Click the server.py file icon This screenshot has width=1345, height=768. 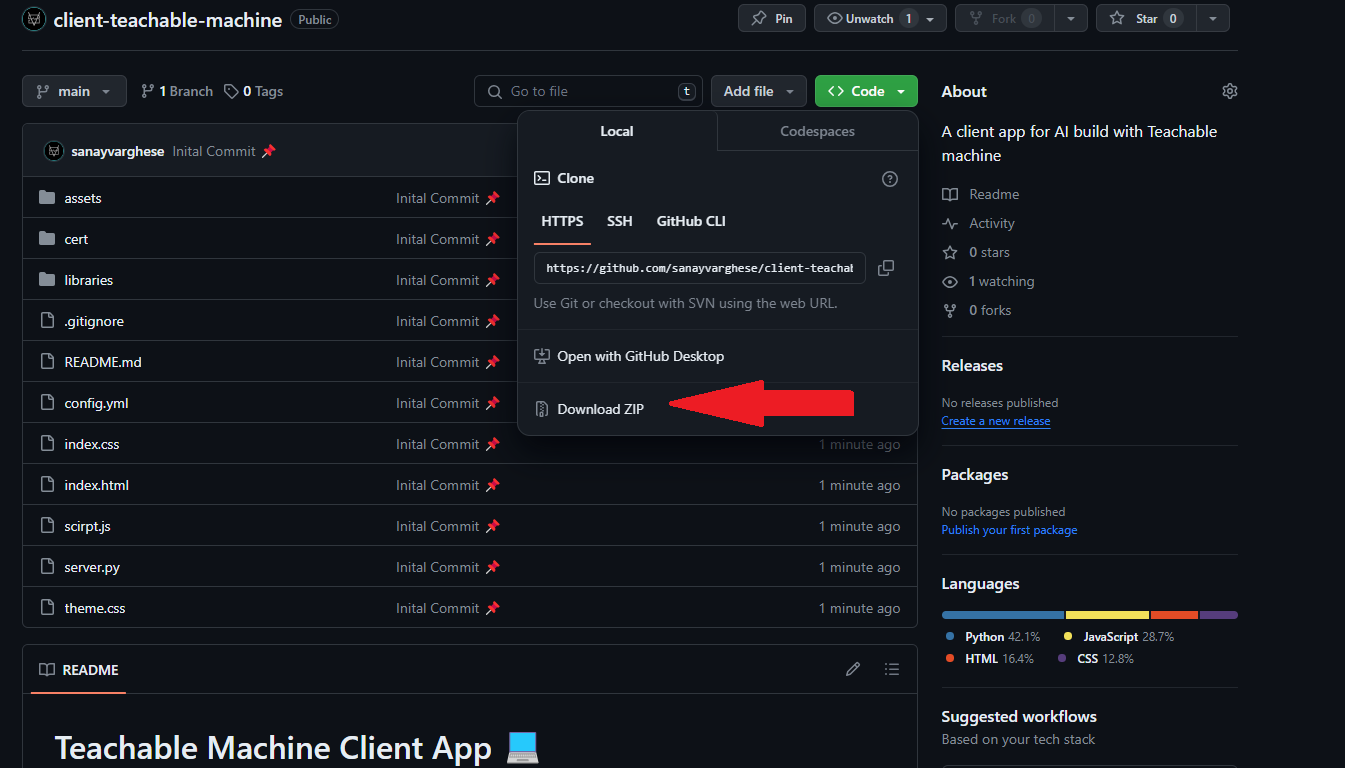coord(47,567)
